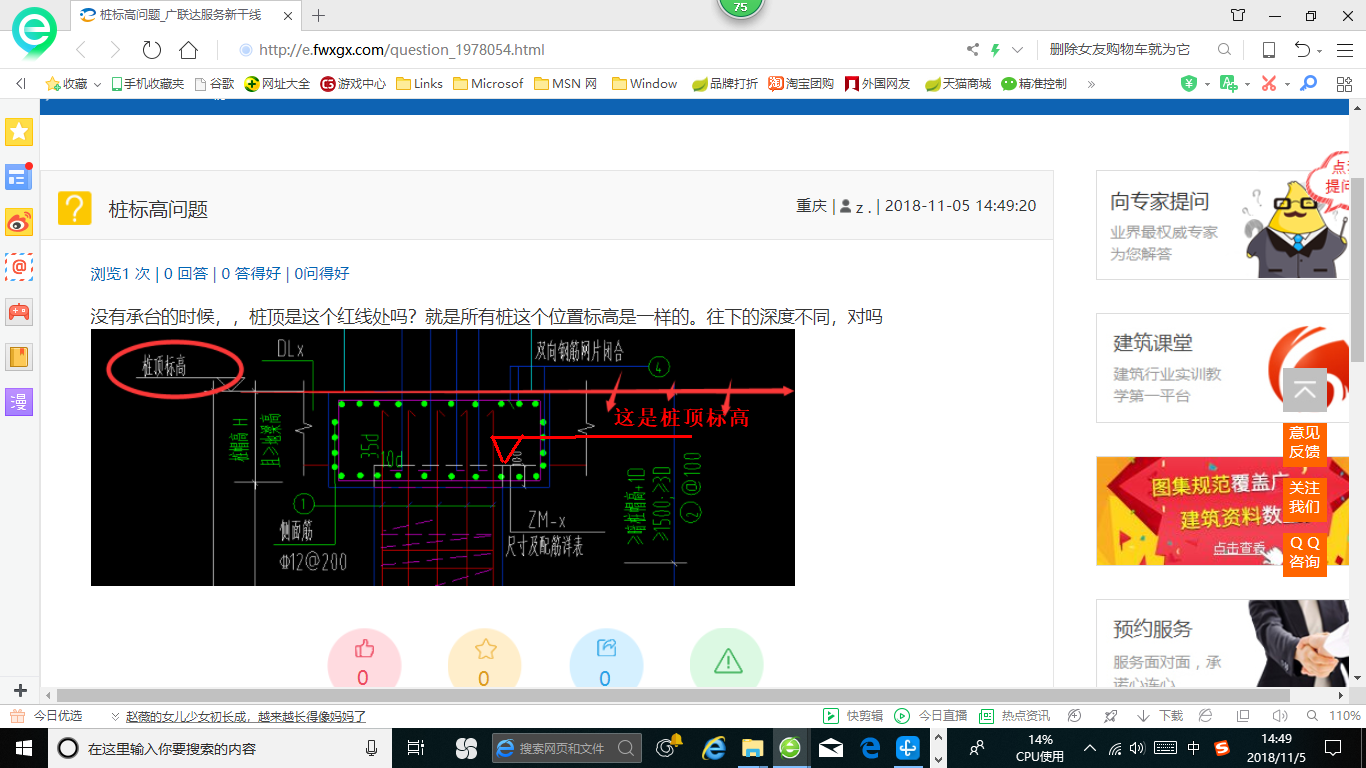This screenshot has width=1366, height=768.
Task: Click the share icon in address bar
Action: 973,50
